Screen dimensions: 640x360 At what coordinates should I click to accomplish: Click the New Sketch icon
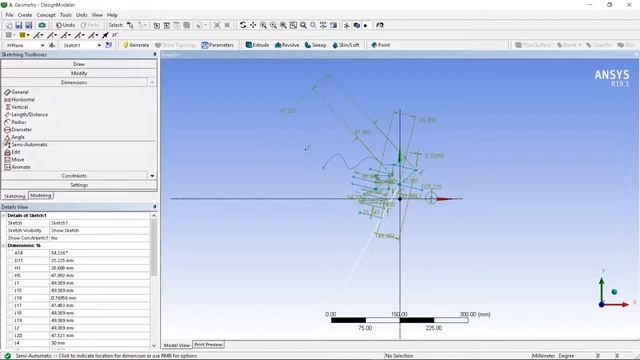(109, 45)
